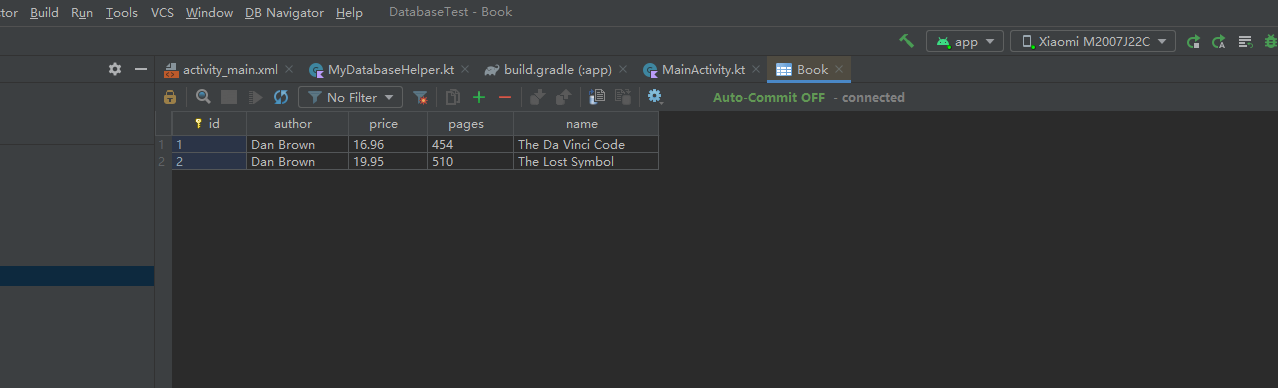This screenshot has width=1278, height=388.
Task: Close the build.gradle (:app) tab
Action: (622, 69)
